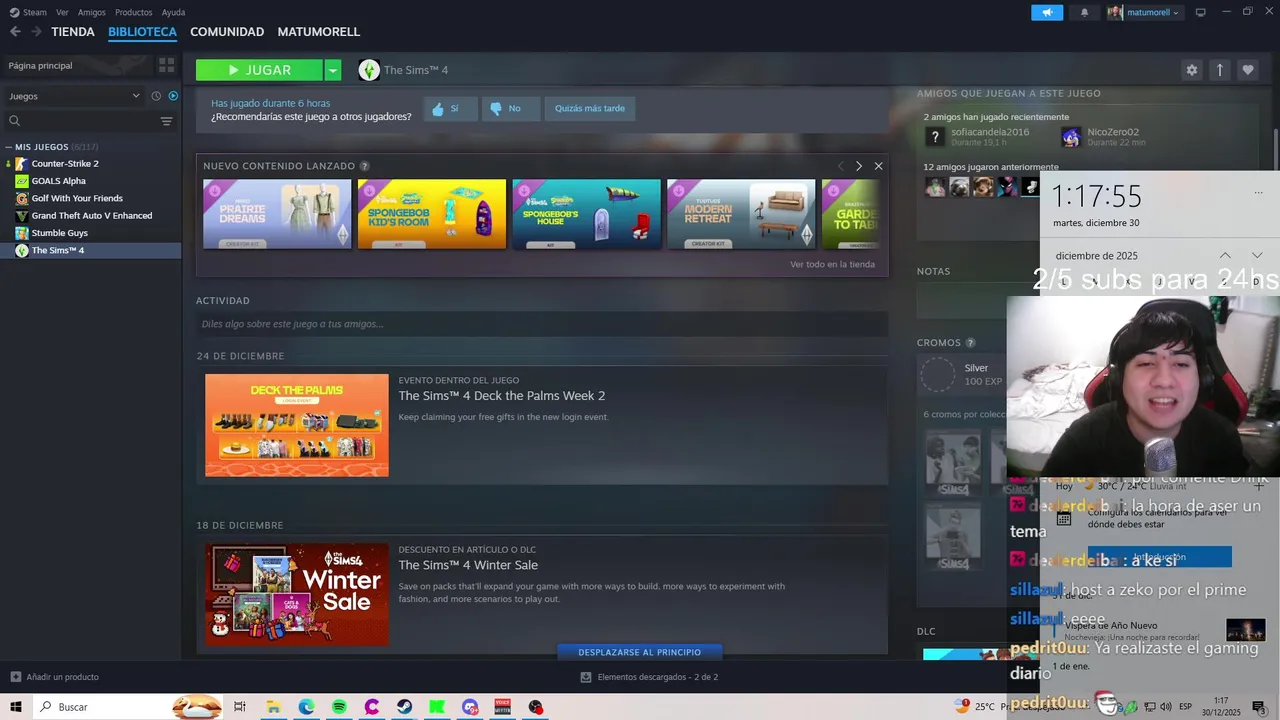
Task: Close the Nuevo contenido lanzado panel
Action: coord(878,166)
